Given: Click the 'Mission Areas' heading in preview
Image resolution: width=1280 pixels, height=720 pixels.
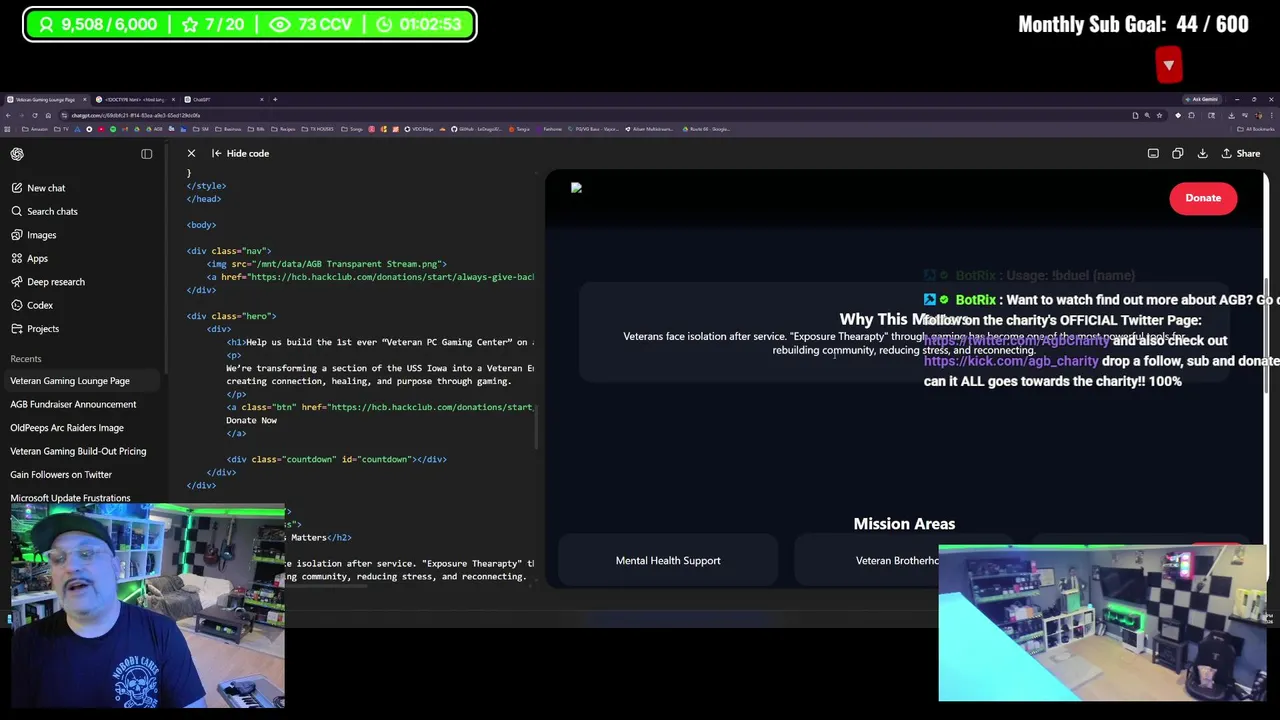Looking at the screenshot, I should click(904, 523).
